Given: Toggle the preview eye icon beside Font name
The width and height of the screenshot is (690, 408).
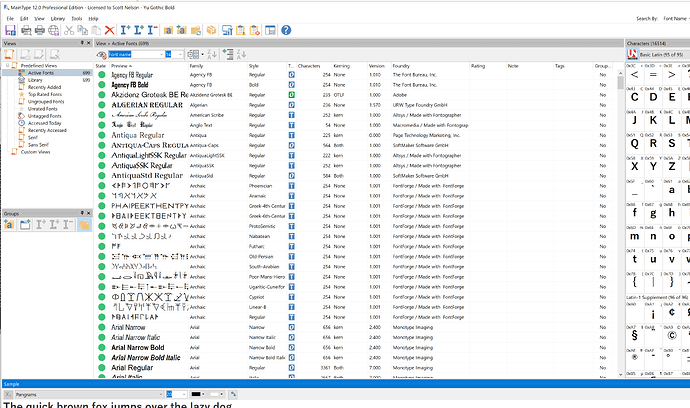Looking at the screenshot, I should coord(103,54).
